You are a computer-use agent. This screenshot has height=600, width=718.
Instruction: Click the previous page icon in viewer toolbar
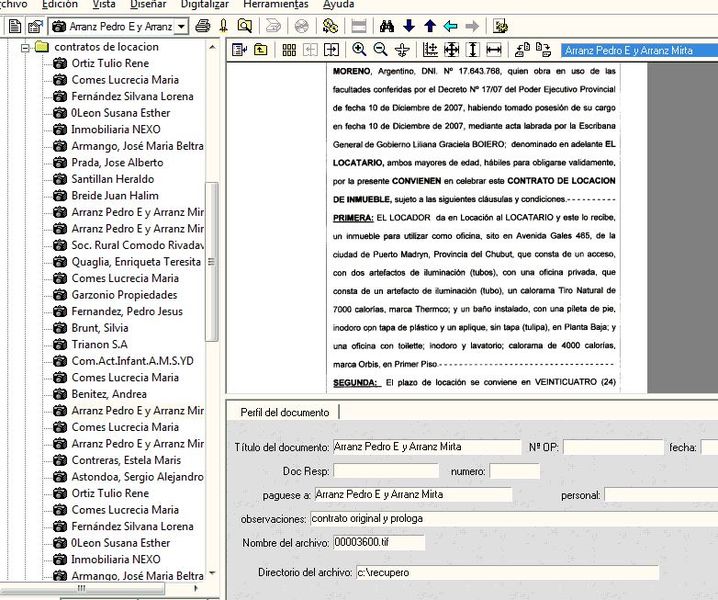pyautogui.click(x=310, y=49)
